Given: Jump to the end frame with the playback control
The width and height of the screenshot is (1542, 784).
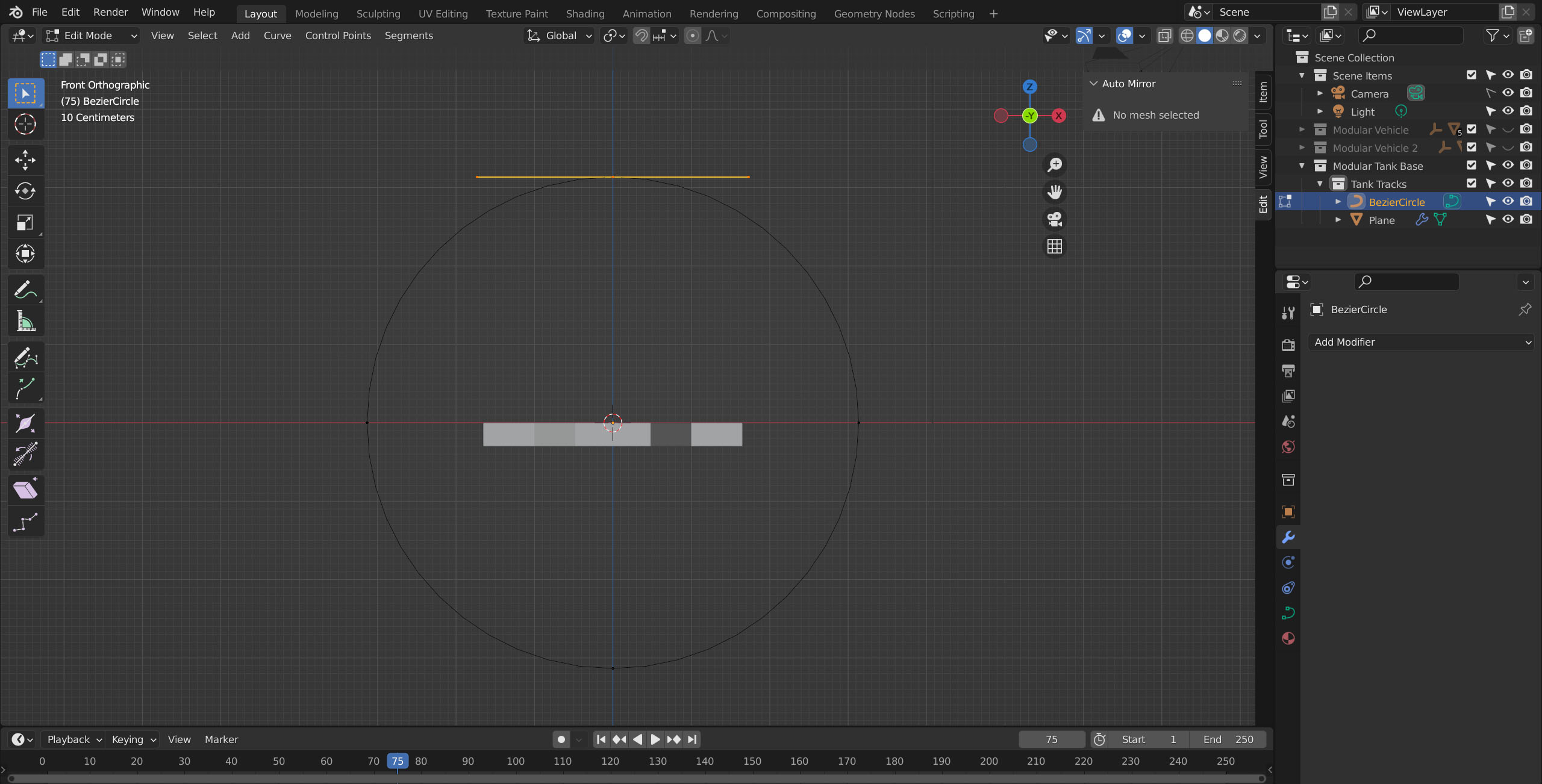Looking at the screenshot, I should [x=691, y=739].
